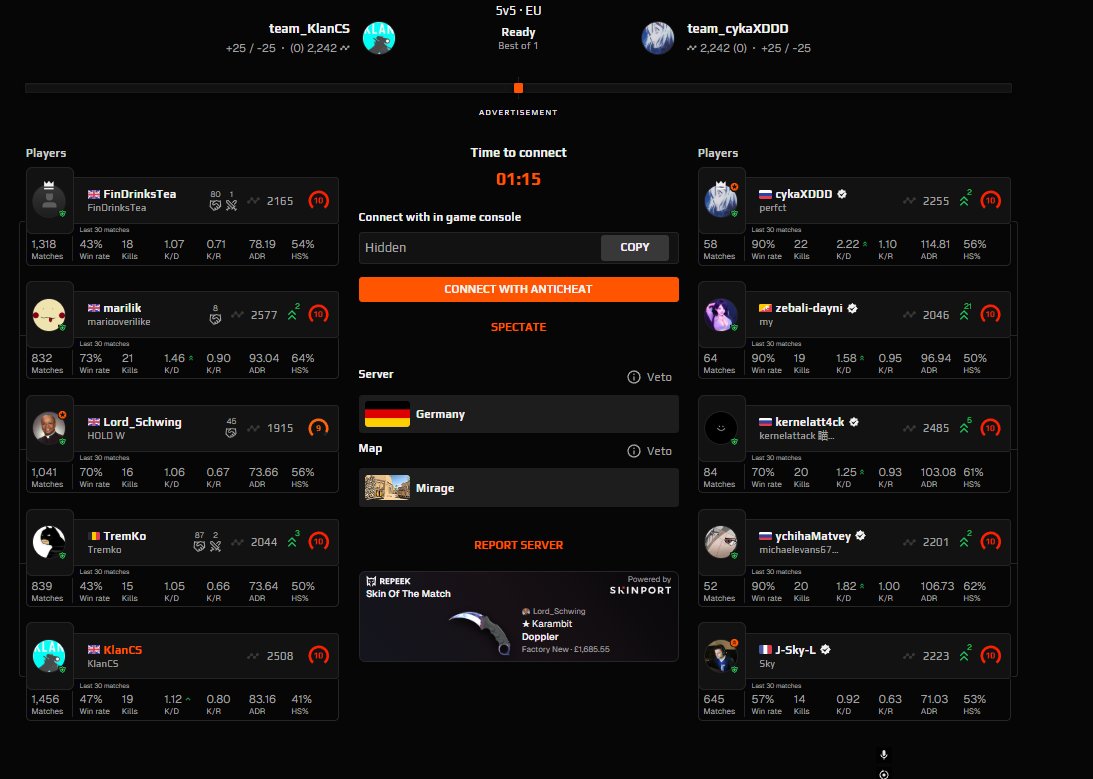The width and height of the screenshot is (1093, 779).
Task: Open FinDrinksTea's profile name link
Action: 139,194
